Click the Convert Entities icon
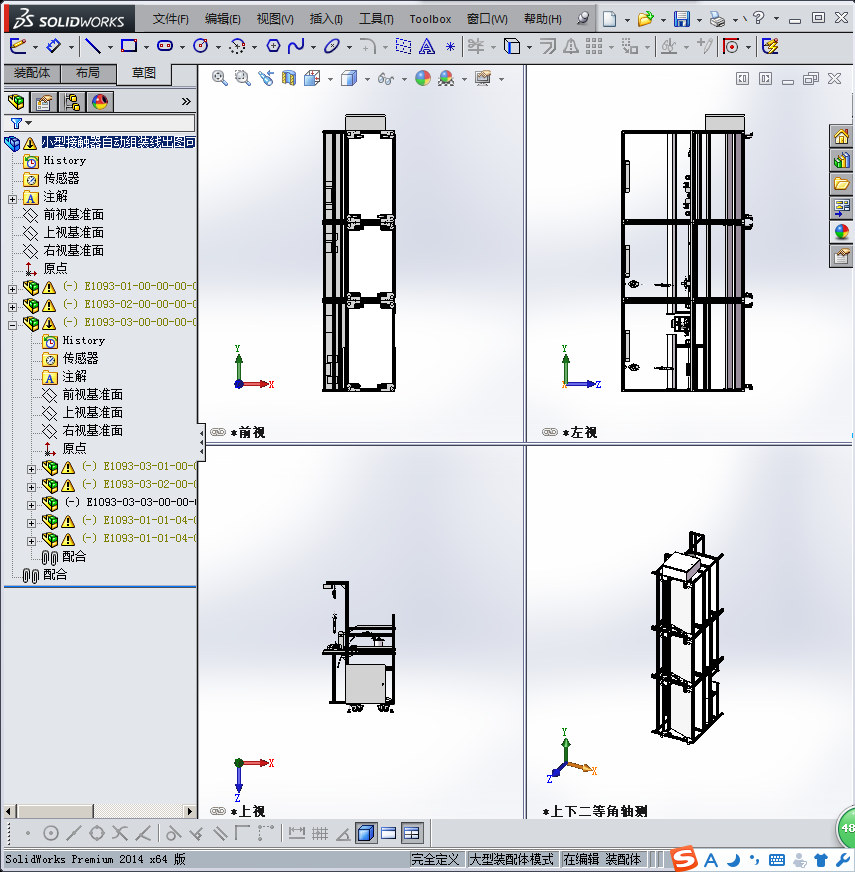The width and height of the screenshot is (855, 872). pyautogui.click(x=512, y=46)
